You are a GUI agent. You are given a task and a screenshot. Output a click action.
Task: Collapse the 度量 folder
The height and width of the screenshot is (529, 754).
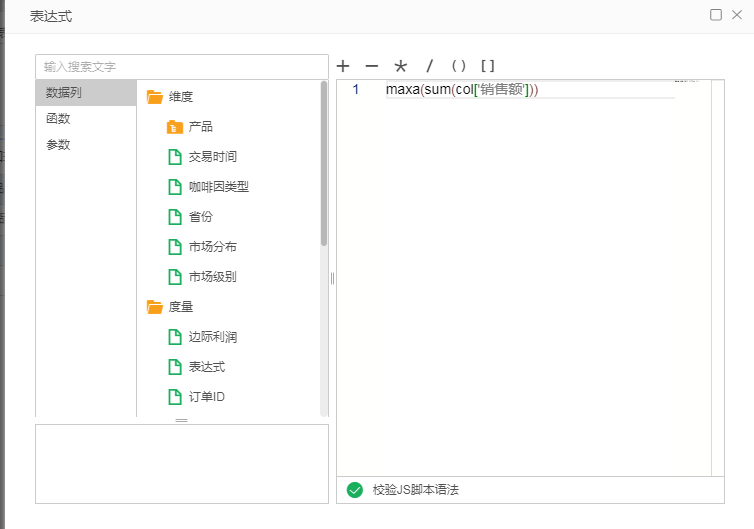(x=155, y=307)
